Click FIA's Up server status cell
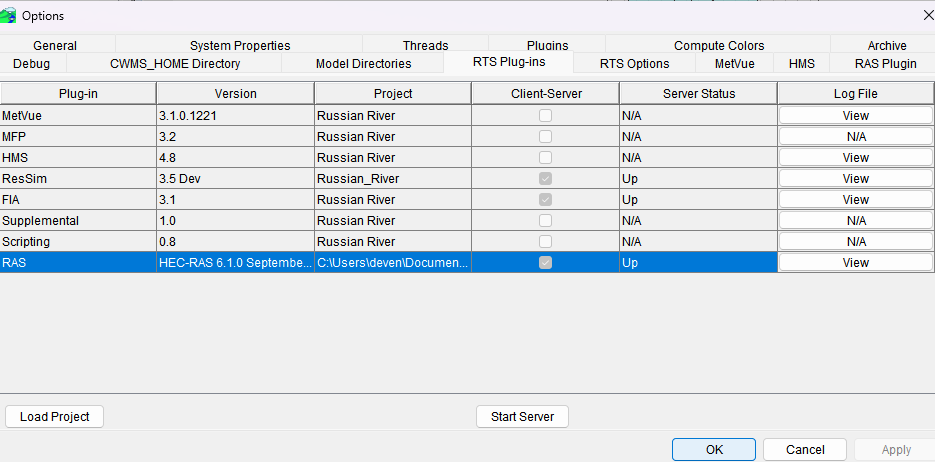The height and width of the screenshot is (462, 935). coord(698,199)
